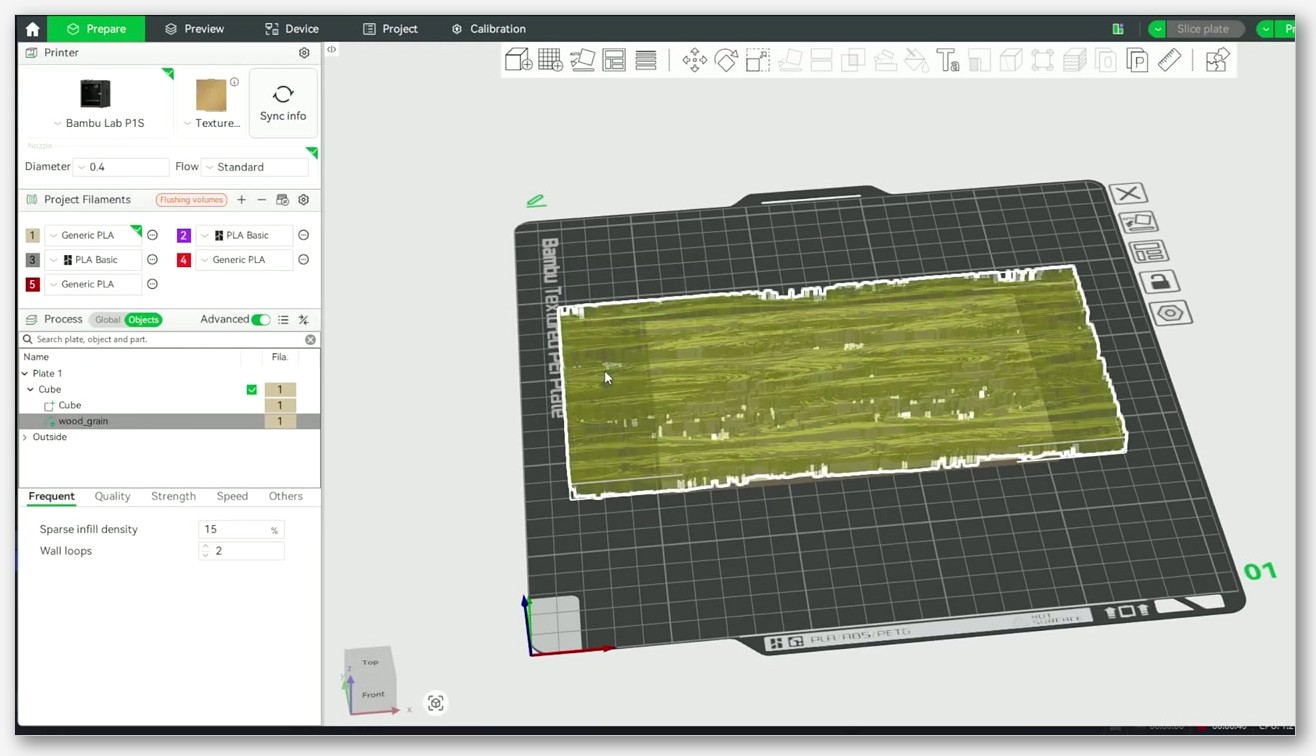This screenshot has width=1316, height=756.
Task: Click filament 2 purple color swatch
Action: tap(183, 236)
